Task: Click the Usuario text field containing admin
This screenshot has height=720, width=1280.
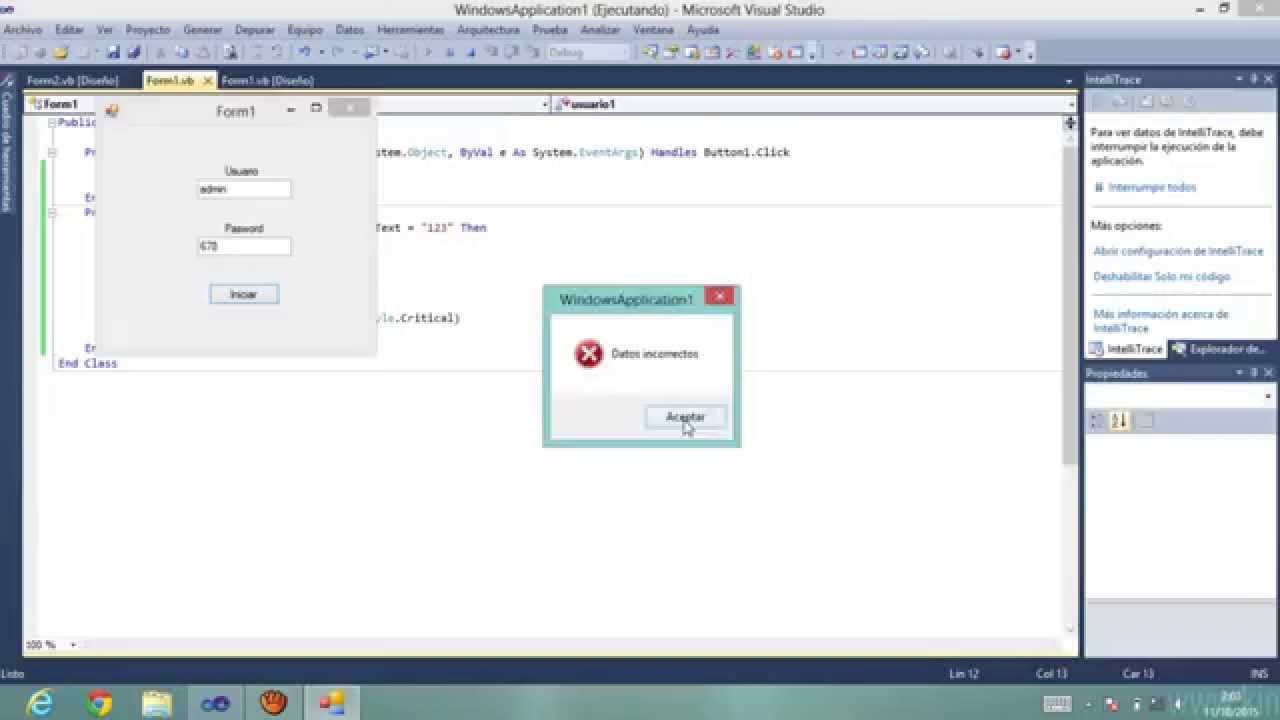Action: [x=244, y=189]
